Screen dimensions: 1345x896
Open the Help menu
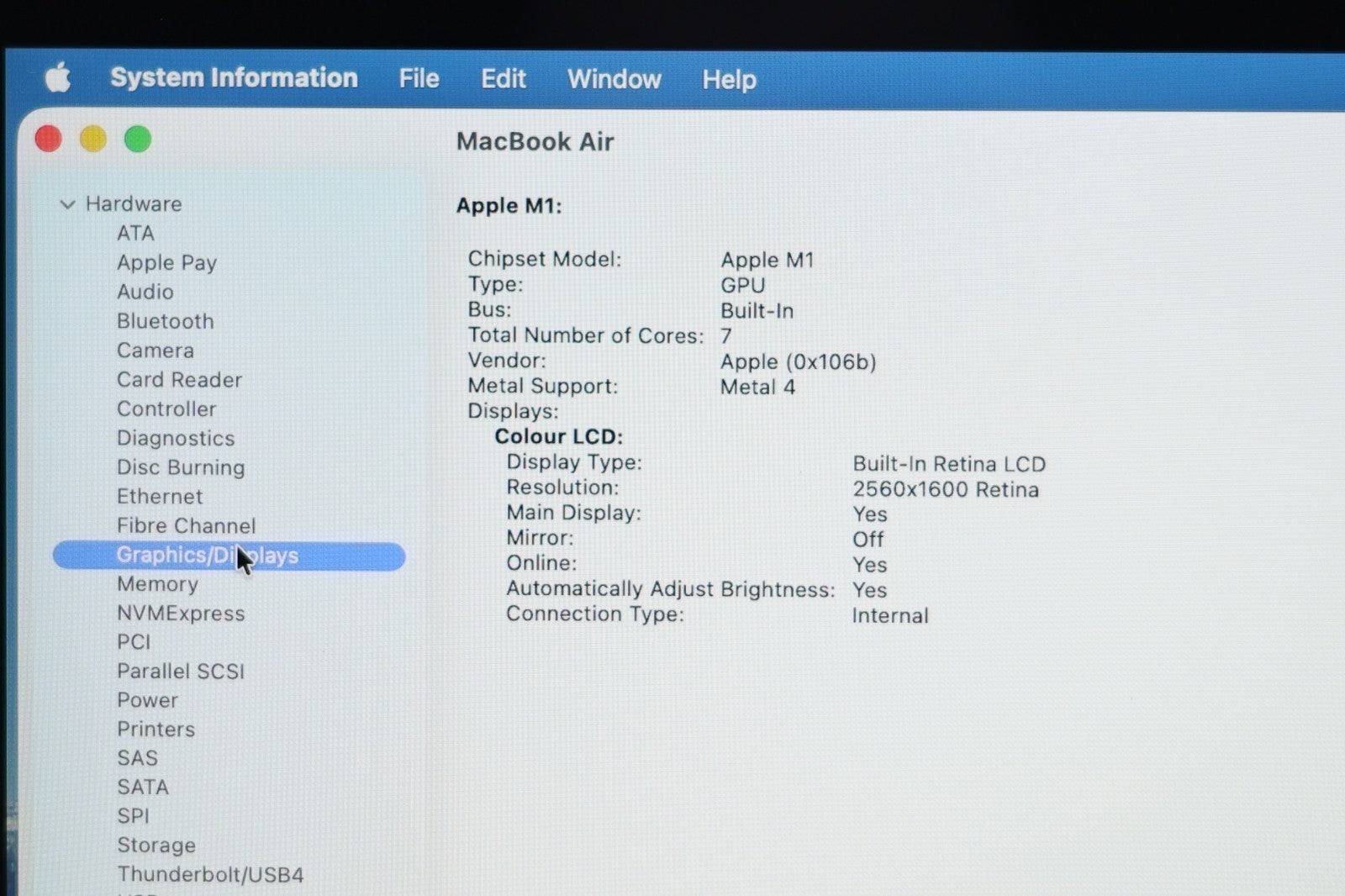729,80
